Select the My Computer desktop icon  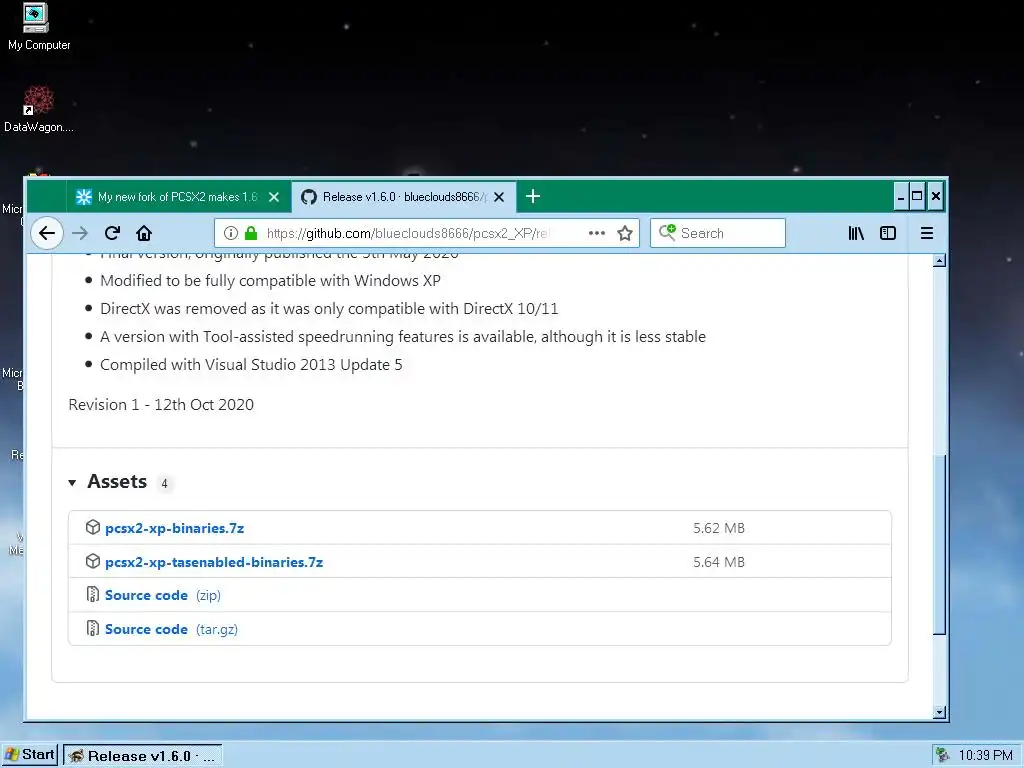click(x=38, y=26)
